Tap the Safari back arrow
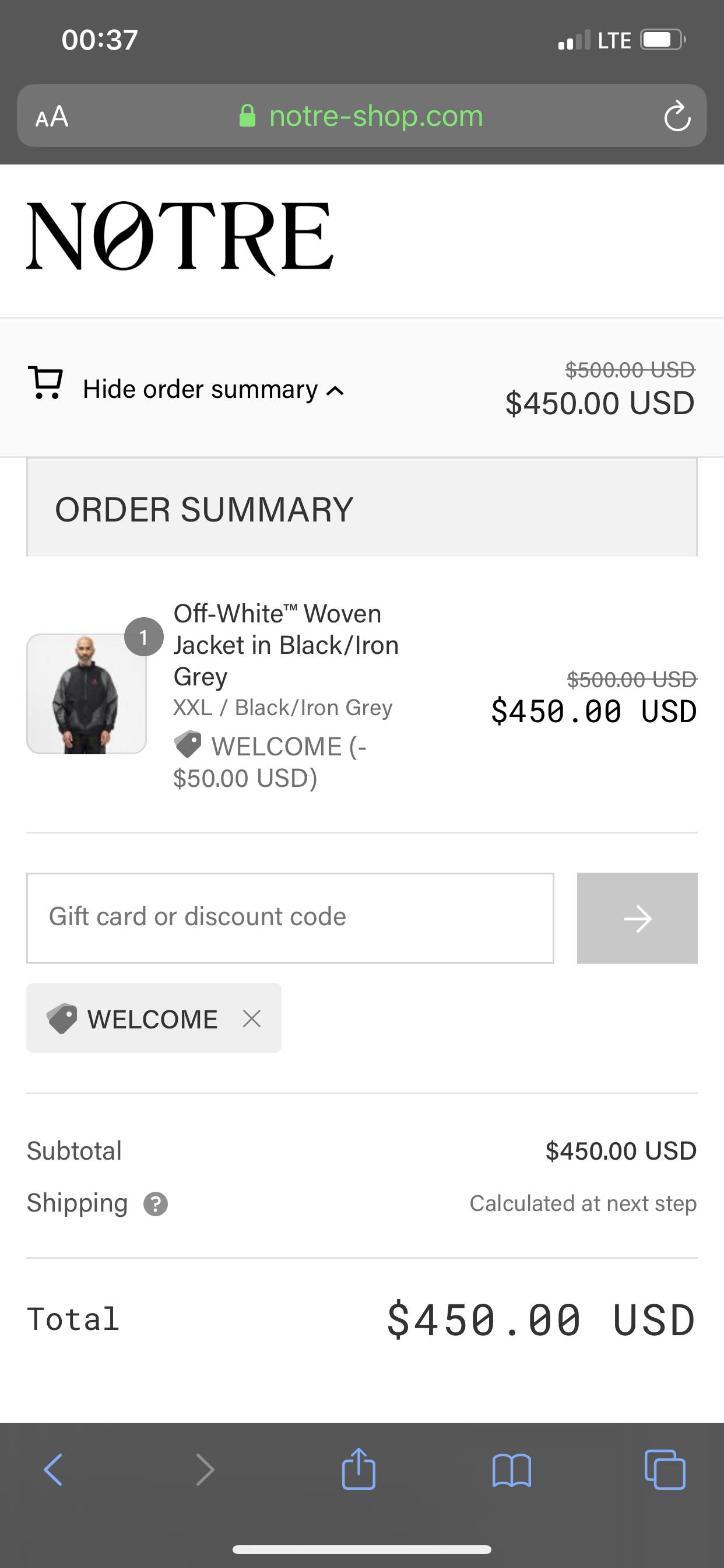 point(54,1469)
